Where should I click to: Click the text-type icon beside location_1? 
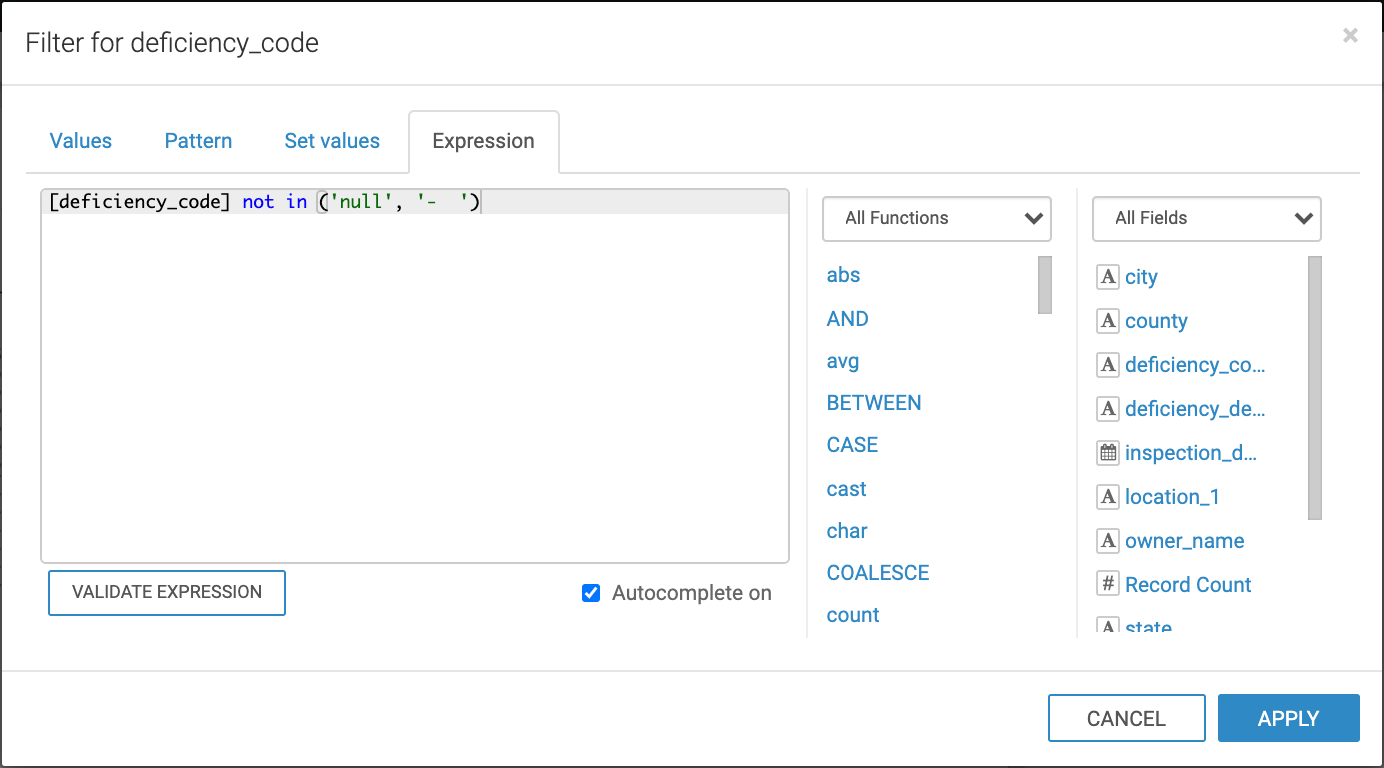tap(1107, 497)
